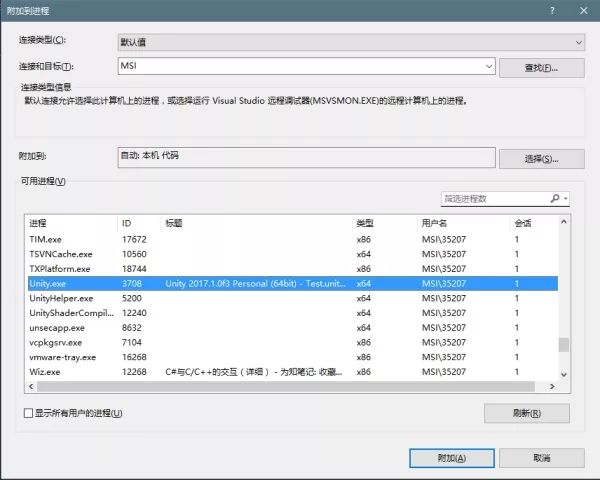Click process ID 3708
The width and height of the screenshot is (600, 480).
pyautogui.click(x=132, y=284)
